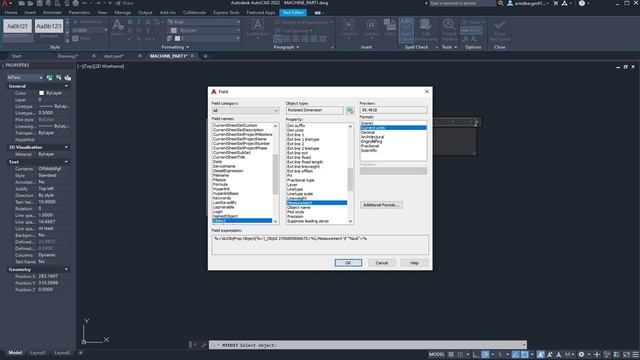Click Cancel in the Field dialog
This screenshot has width=640, height=360.
click(x=382, y=263)
